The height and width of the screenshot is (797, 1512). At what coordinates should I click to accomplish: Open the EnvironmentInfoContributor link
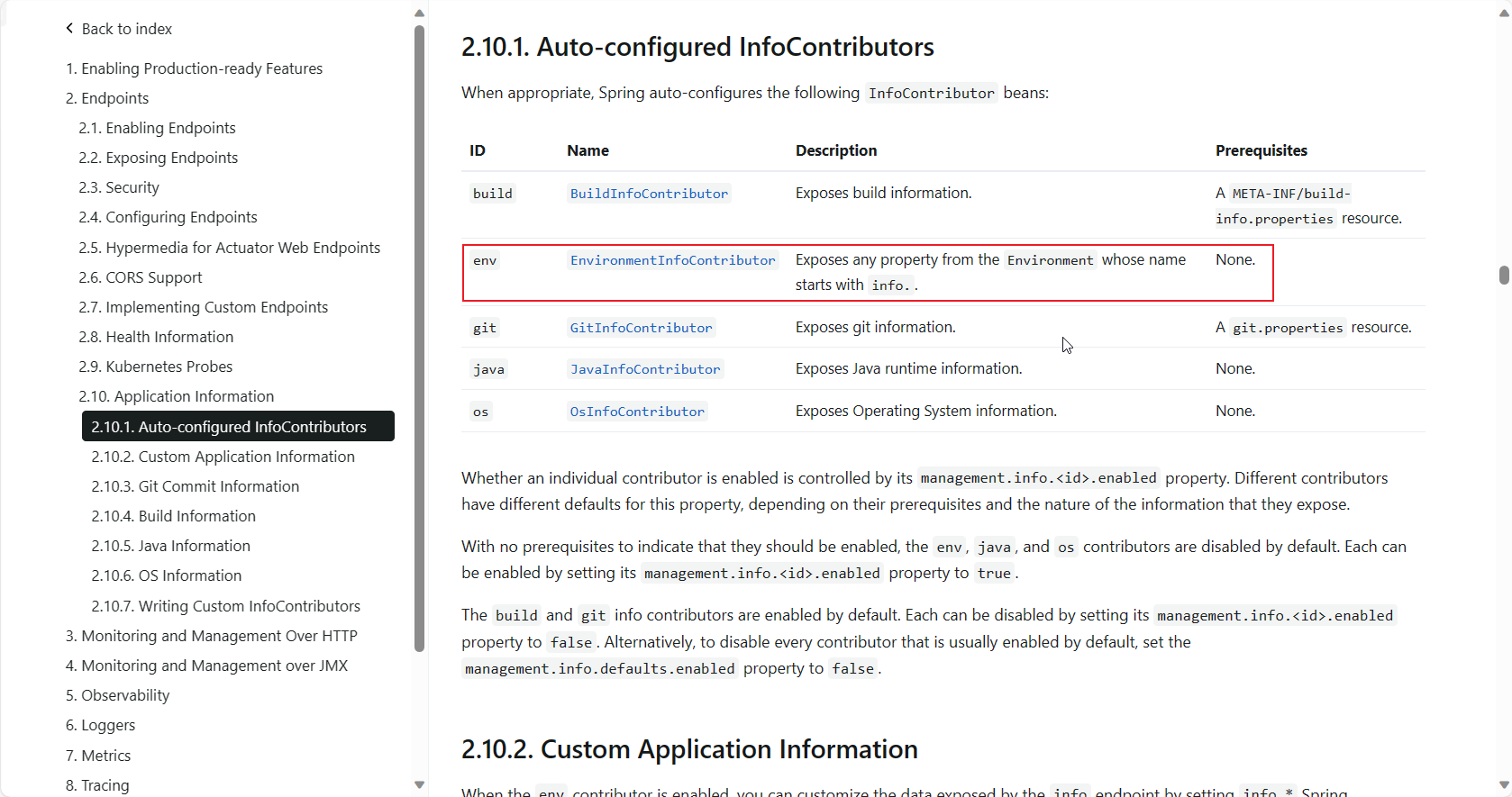(671, 260)
